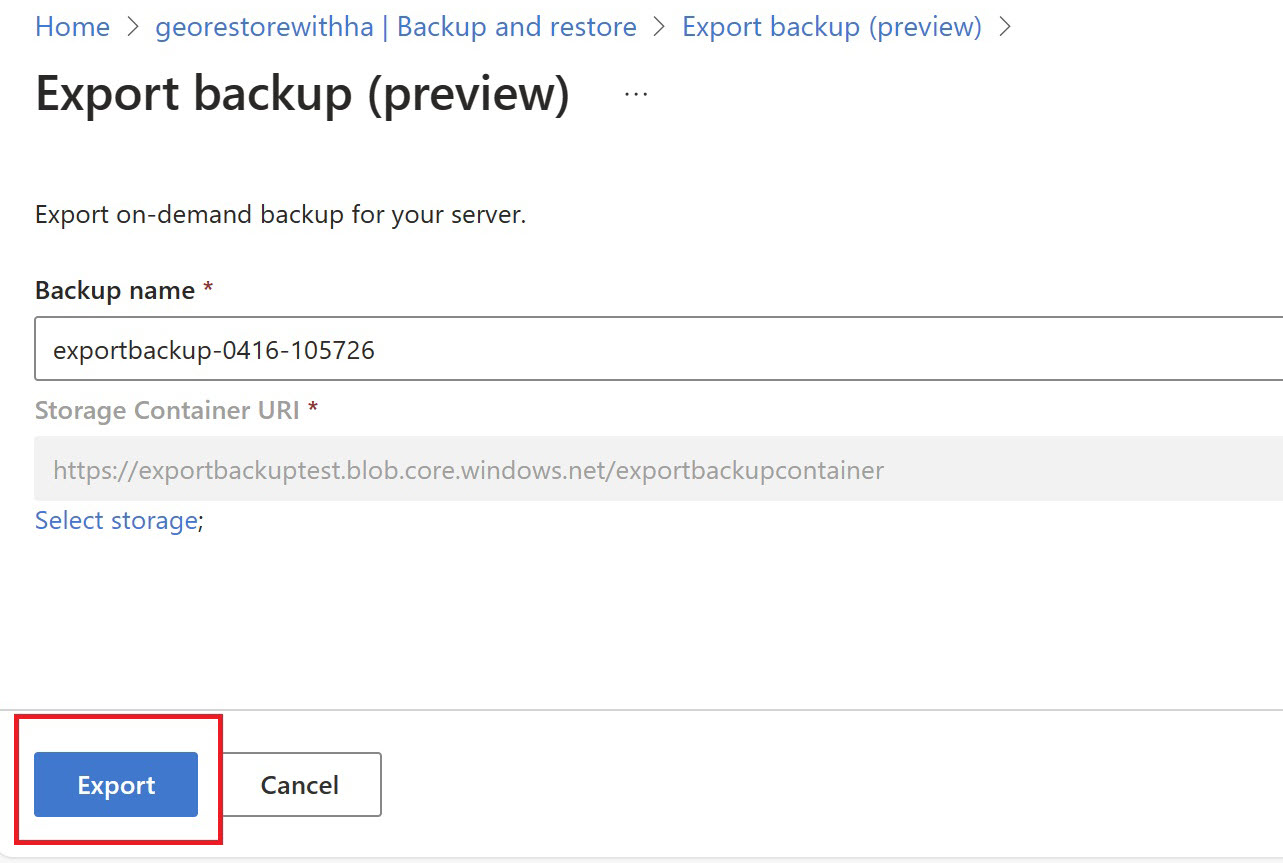The width and height of the screenshot is (1283, 863).
Task: Click the Select storage link
Action: pos(116,520)
